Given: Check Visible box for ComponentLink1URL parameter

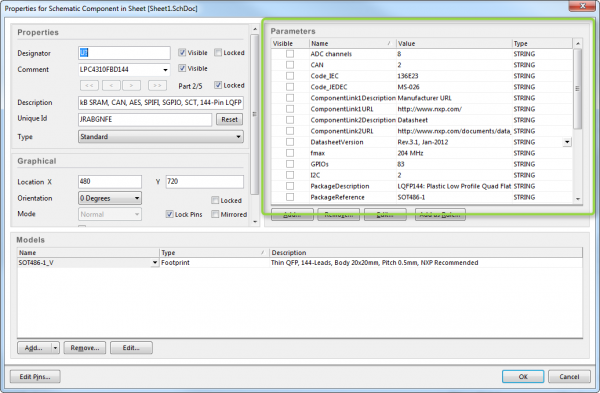Looking at the screenshot, I should coord(290,109).
